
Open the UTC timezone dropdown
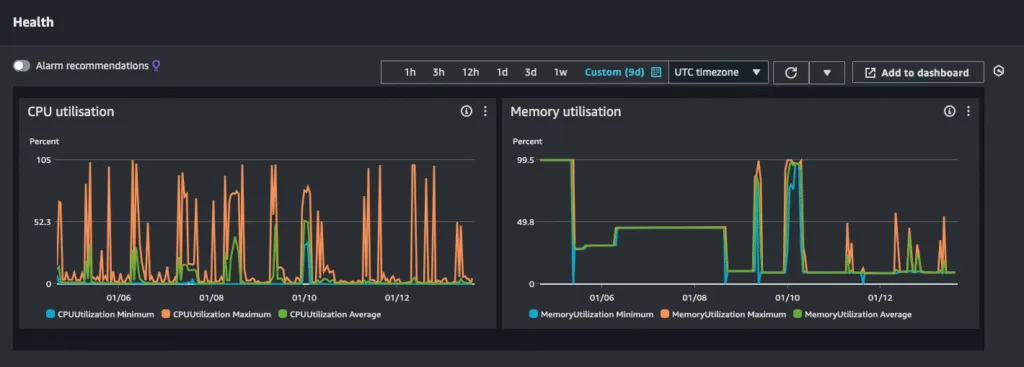718,72
